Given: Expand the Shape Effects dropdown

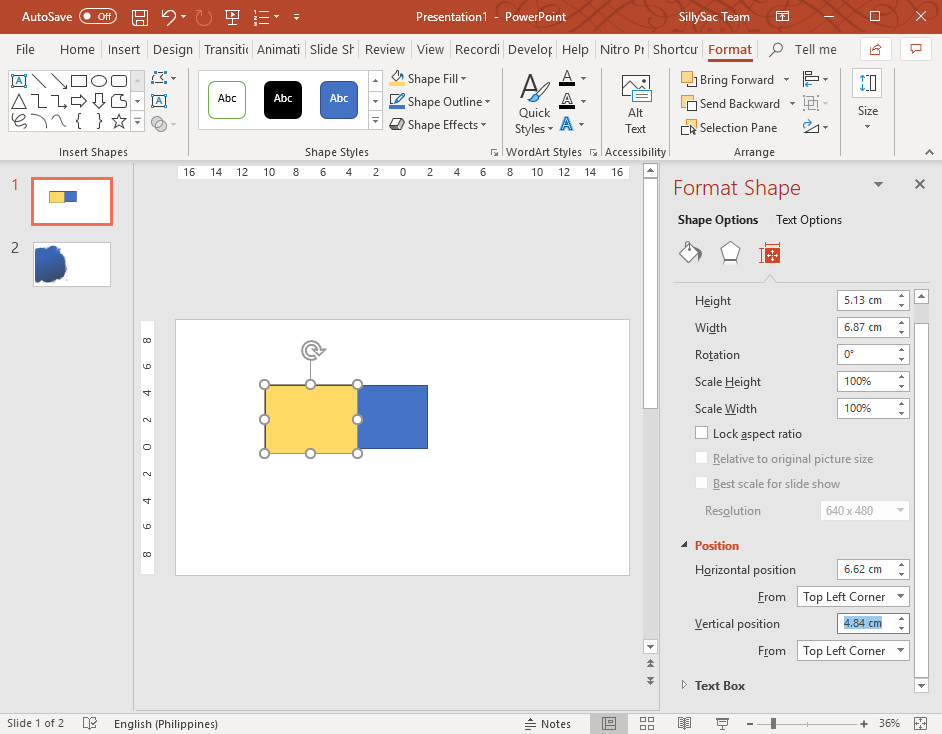Looking at the screenshot, I should (x=438, y=125).
